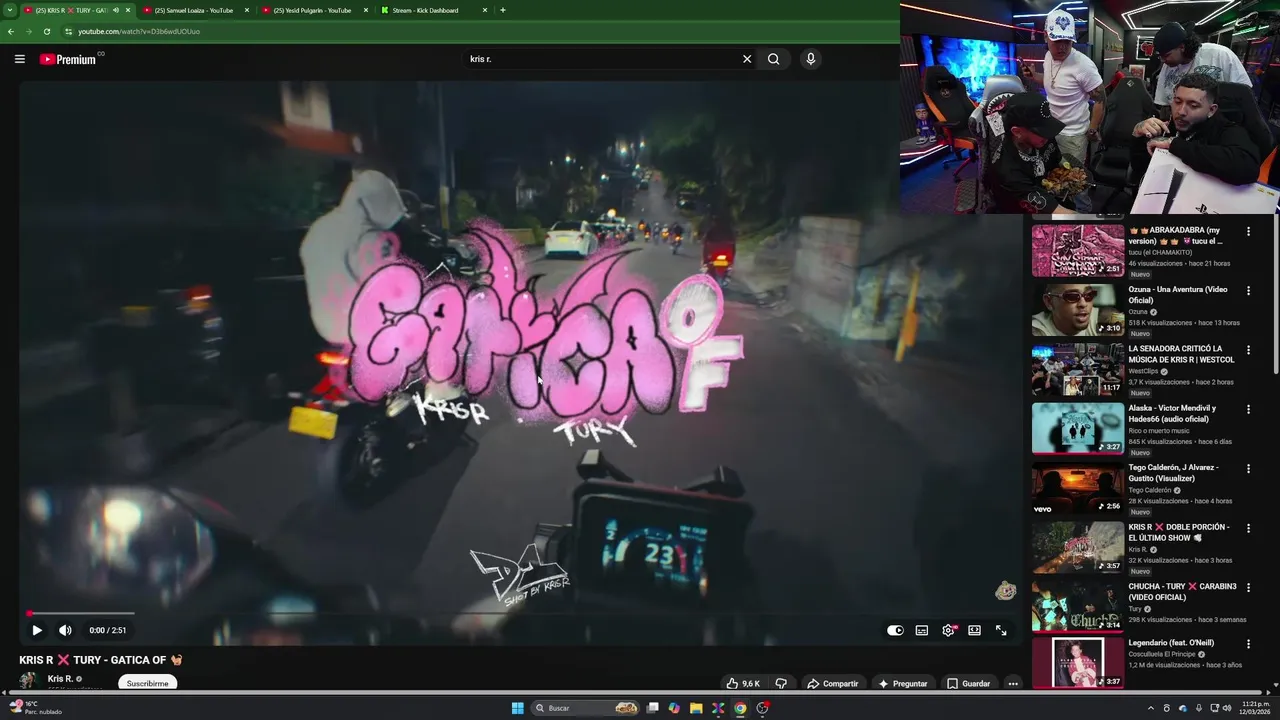
Task: Open more actions ellipsis below the video
Action: click(1013, 684)
